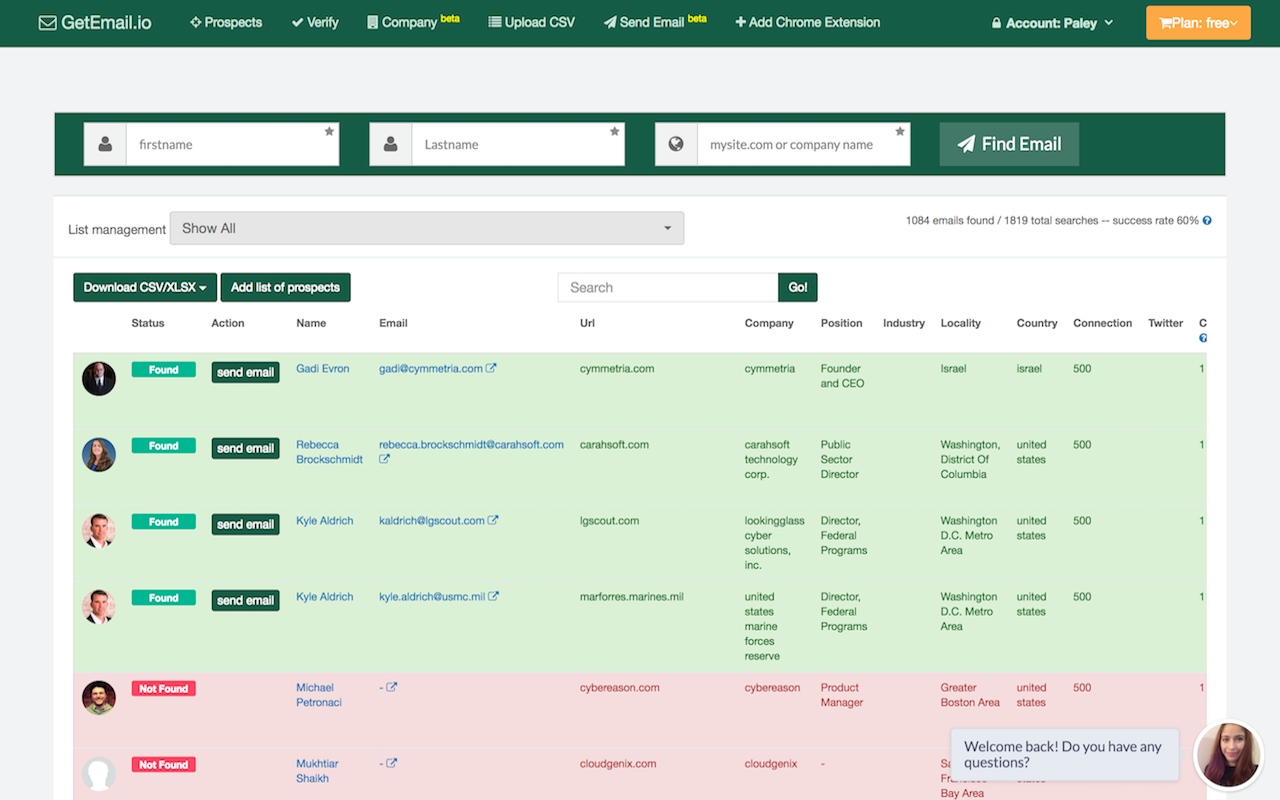This screenshot has height=800, width=1280.
Task: Click kaldrich@lgscout.com email link
Action: point(432,520)
